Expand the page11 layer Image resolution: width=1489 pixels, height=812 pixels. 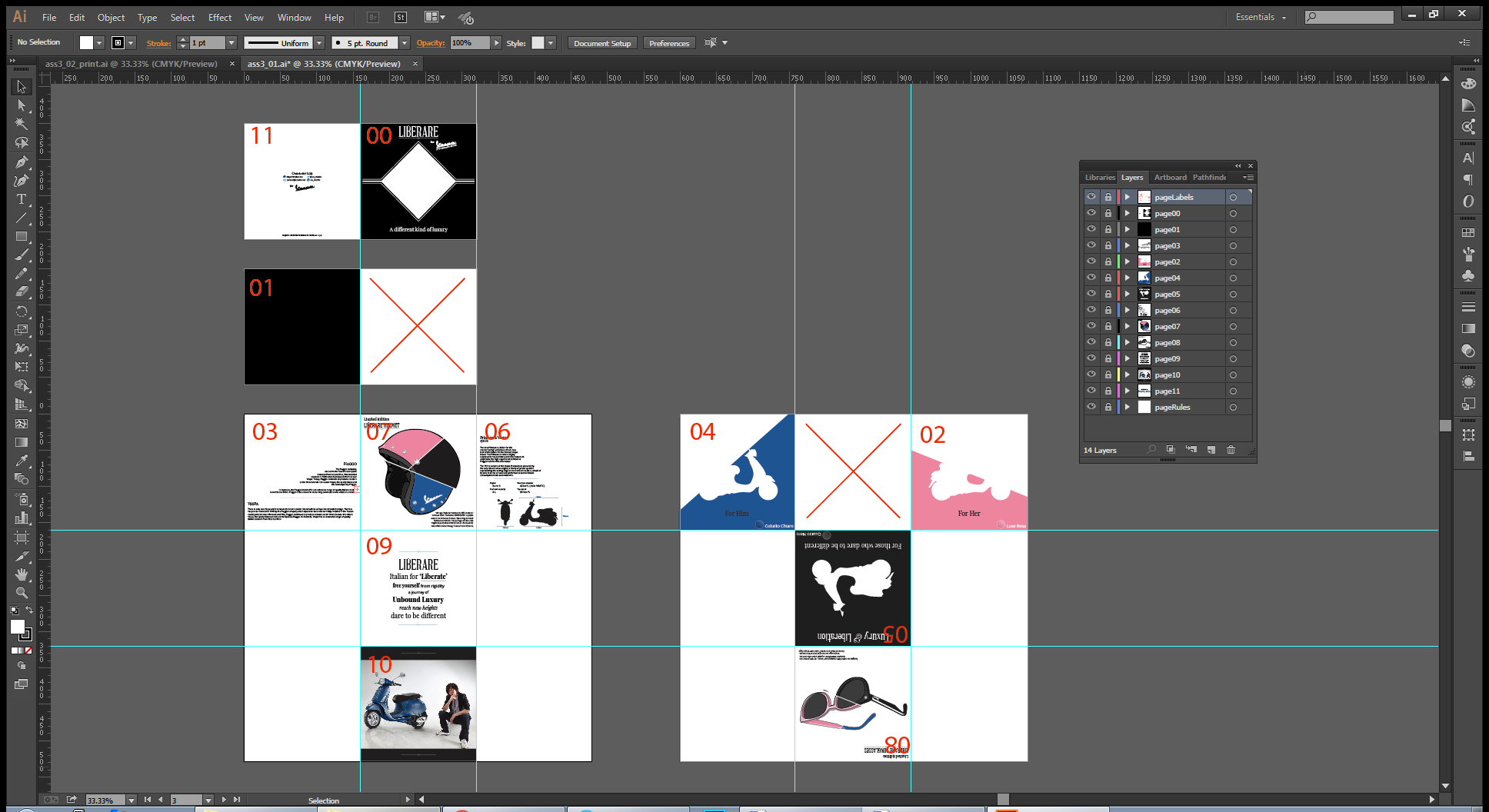1128,391
